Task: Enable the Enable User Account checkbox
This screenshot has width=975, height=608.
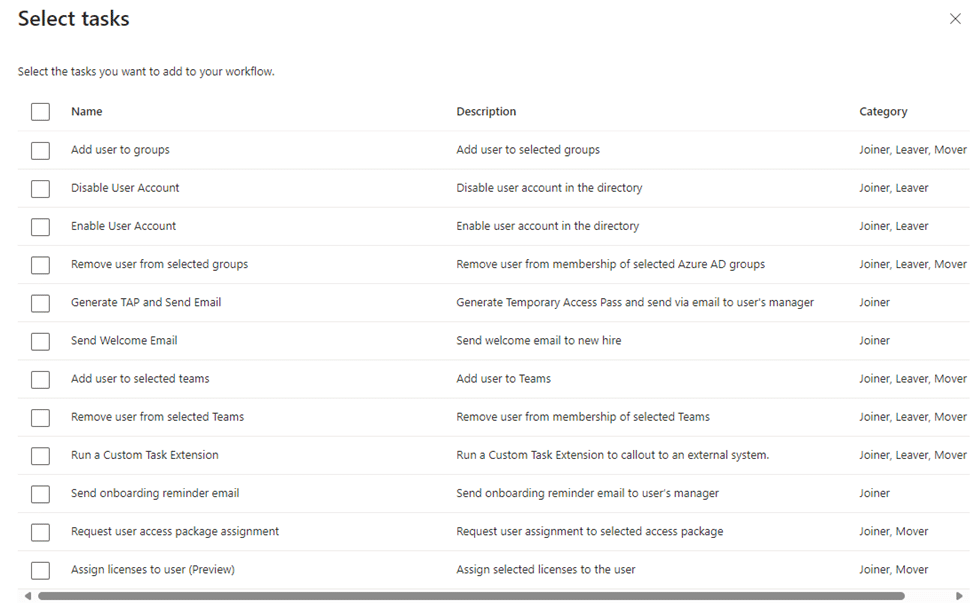Action: pyautogui.click(x=40, y=226)
